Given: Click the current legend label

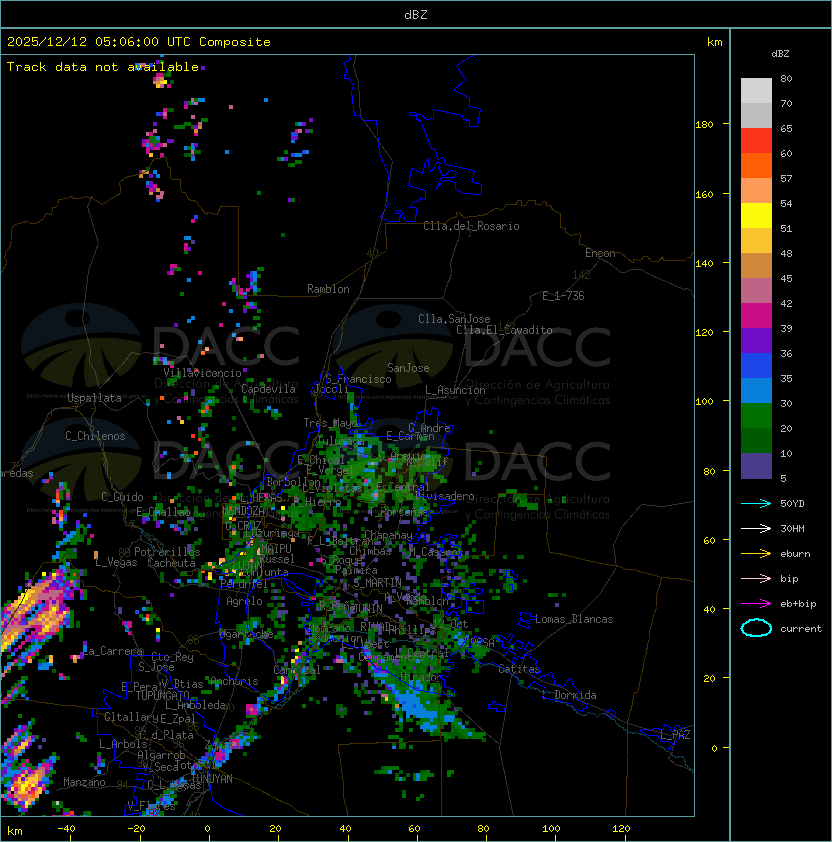Looking at the screenshot, I should click(x=801, y=629).
